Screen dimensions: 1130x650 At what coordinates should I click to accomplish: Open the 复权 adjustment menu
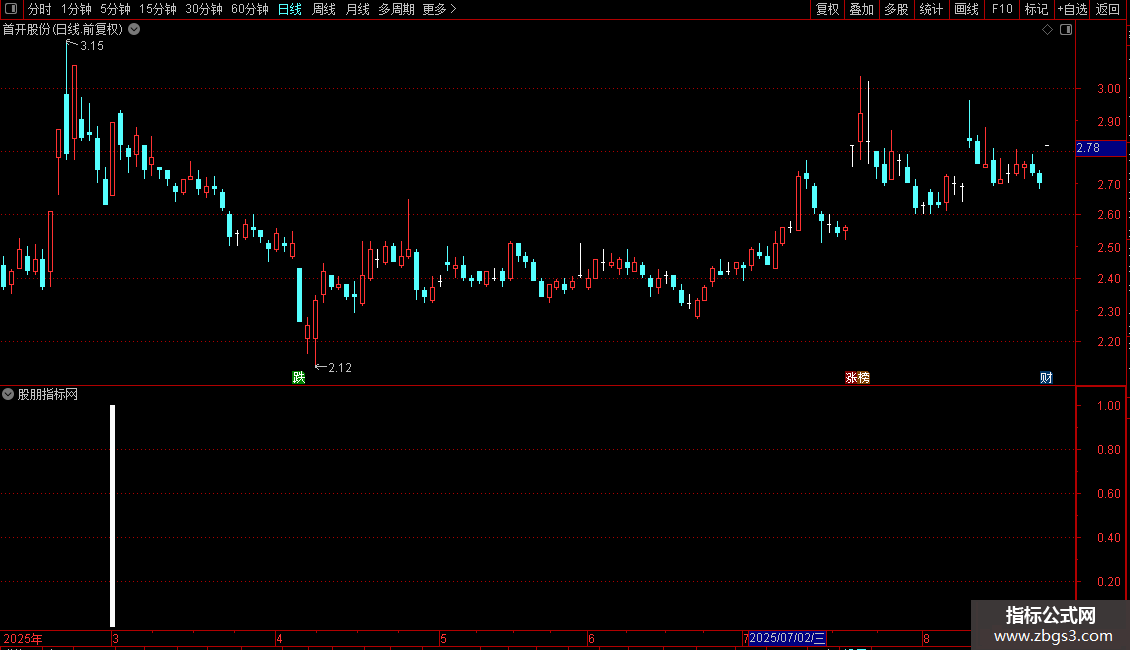[827, 9]
